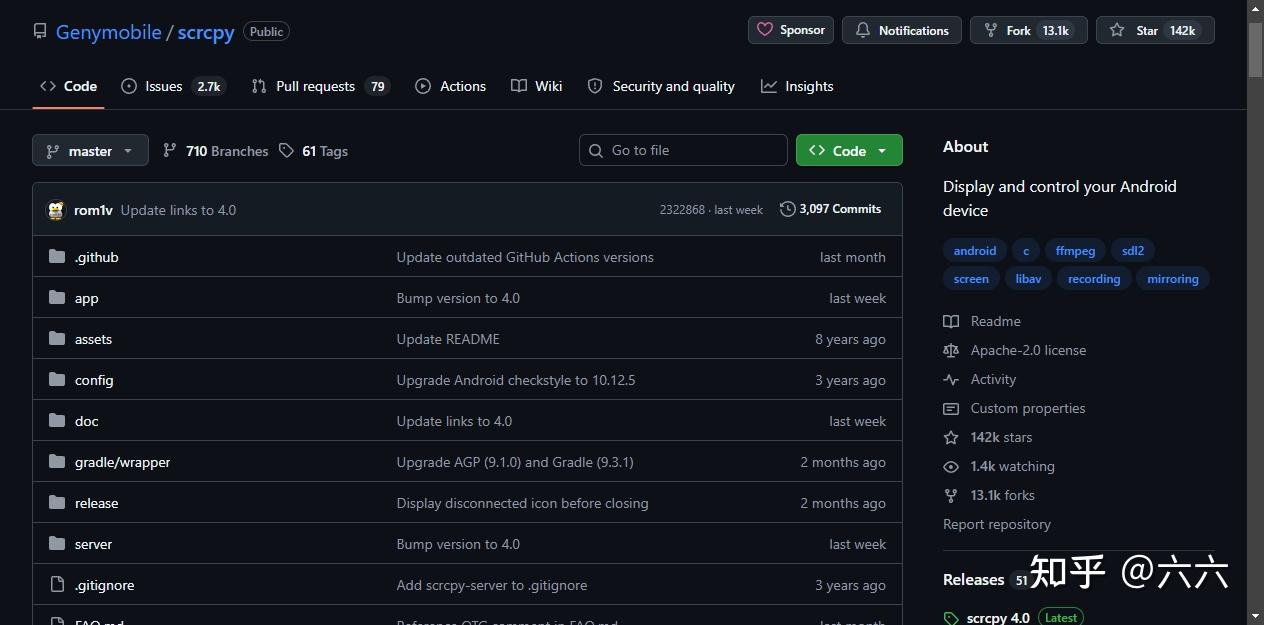Click the scrollbar up arrow

[1255, 8]
